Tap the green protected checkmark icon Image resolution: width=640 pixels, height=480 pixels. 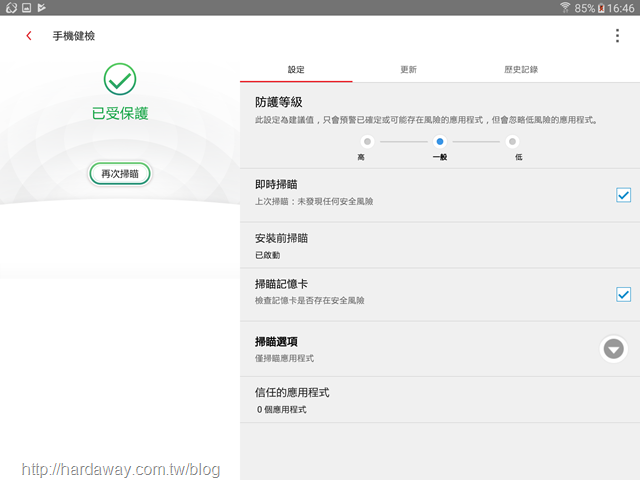tap(120, 79)
